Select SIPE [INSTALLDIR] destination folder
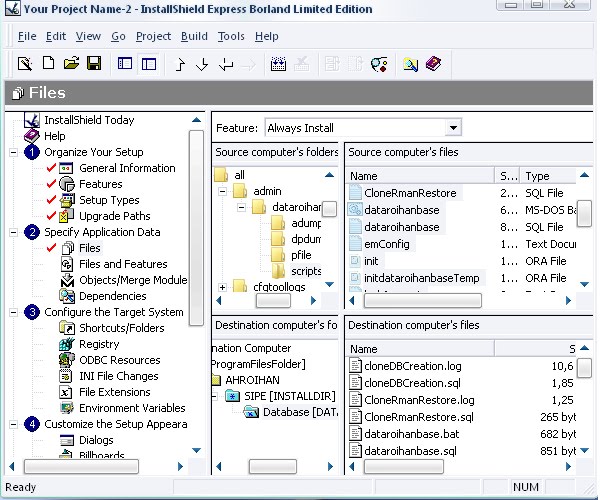Viewport: 600px width, 500px height. click(290, 396)
